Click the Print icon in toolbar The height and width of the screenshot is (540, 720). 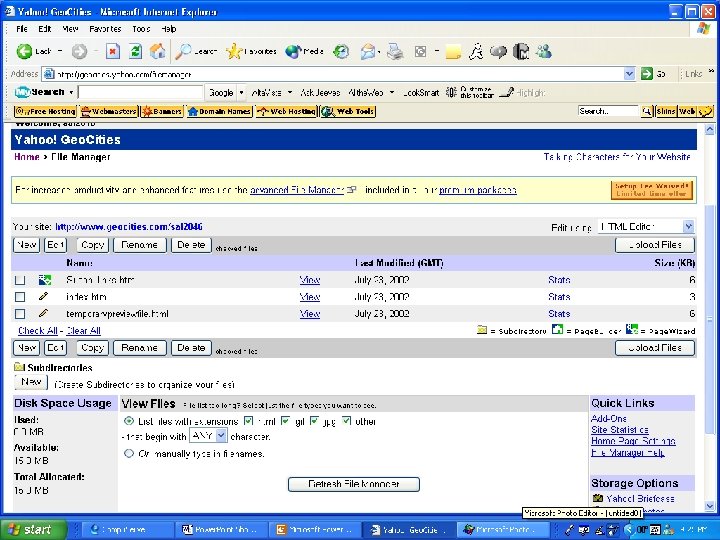[395, 51]
